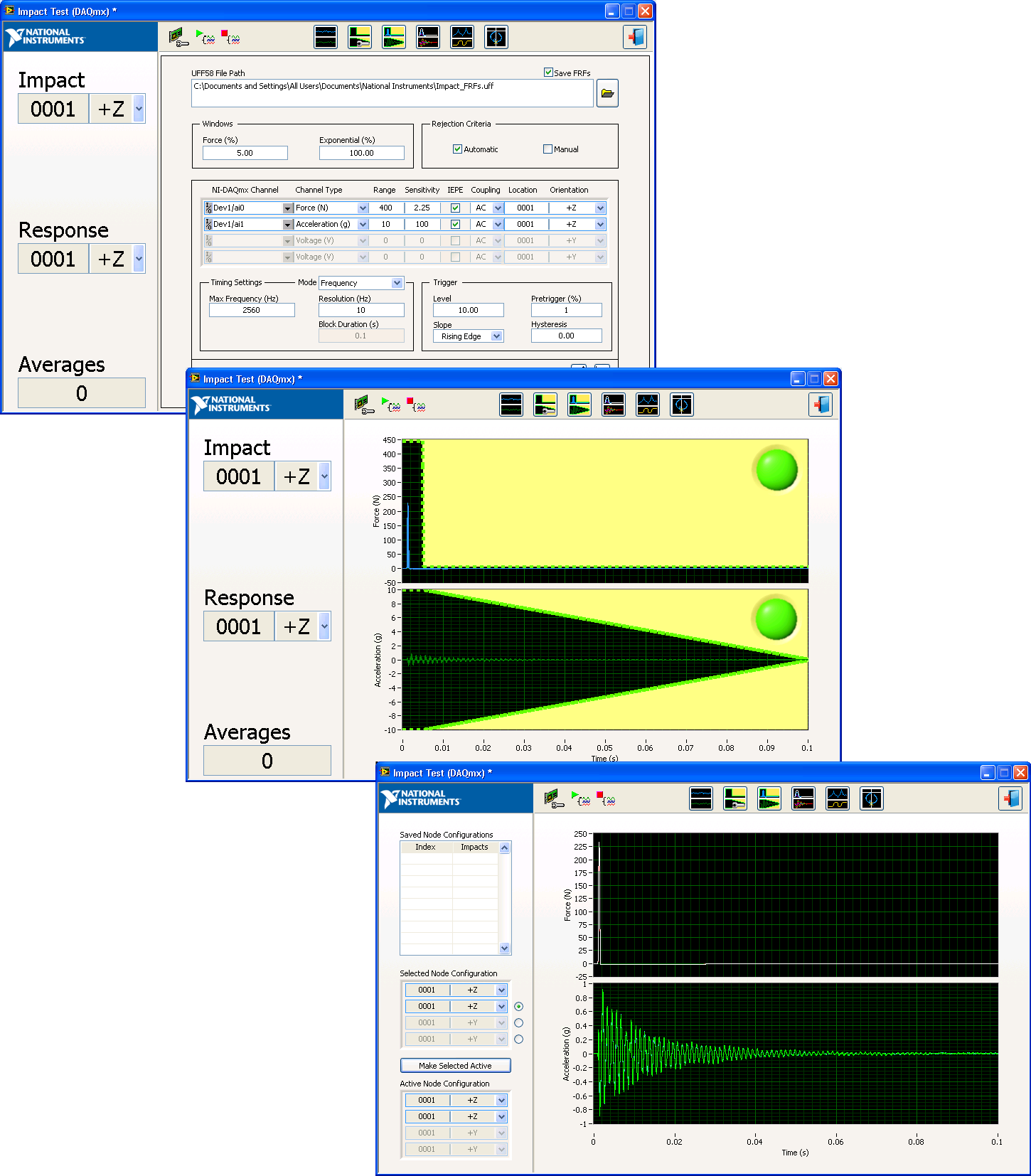Open Nyquist circle view icon in settings window

[496, 37]
